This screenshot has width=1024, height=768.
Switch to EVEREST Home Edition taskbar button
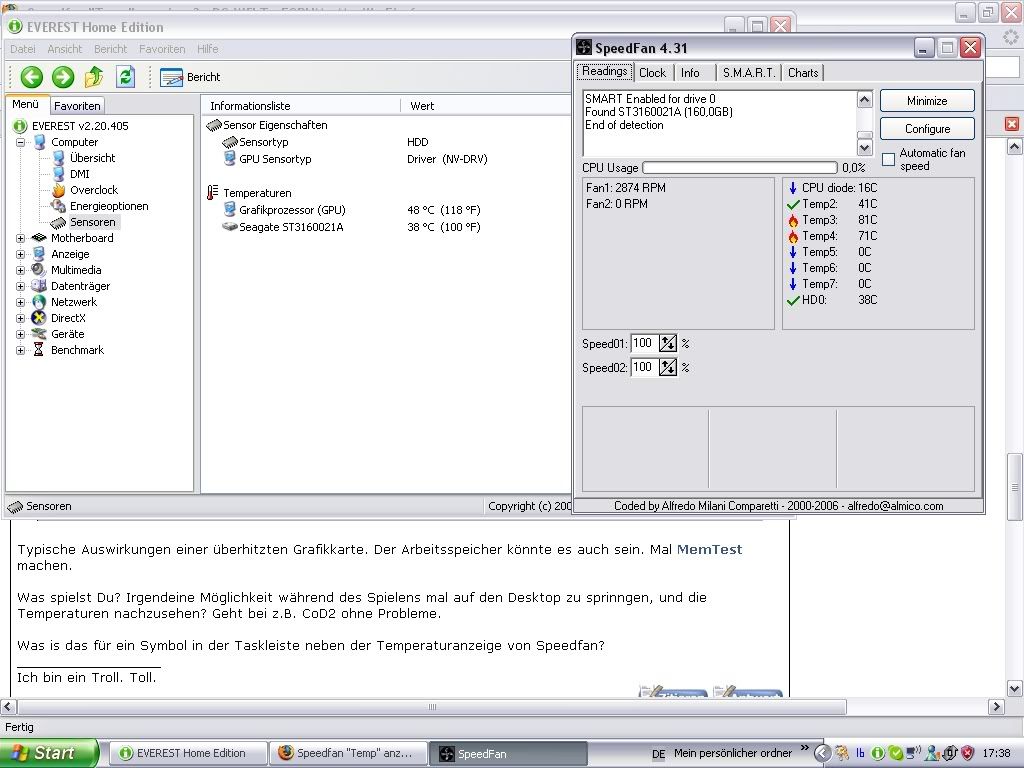coord(187,754)
